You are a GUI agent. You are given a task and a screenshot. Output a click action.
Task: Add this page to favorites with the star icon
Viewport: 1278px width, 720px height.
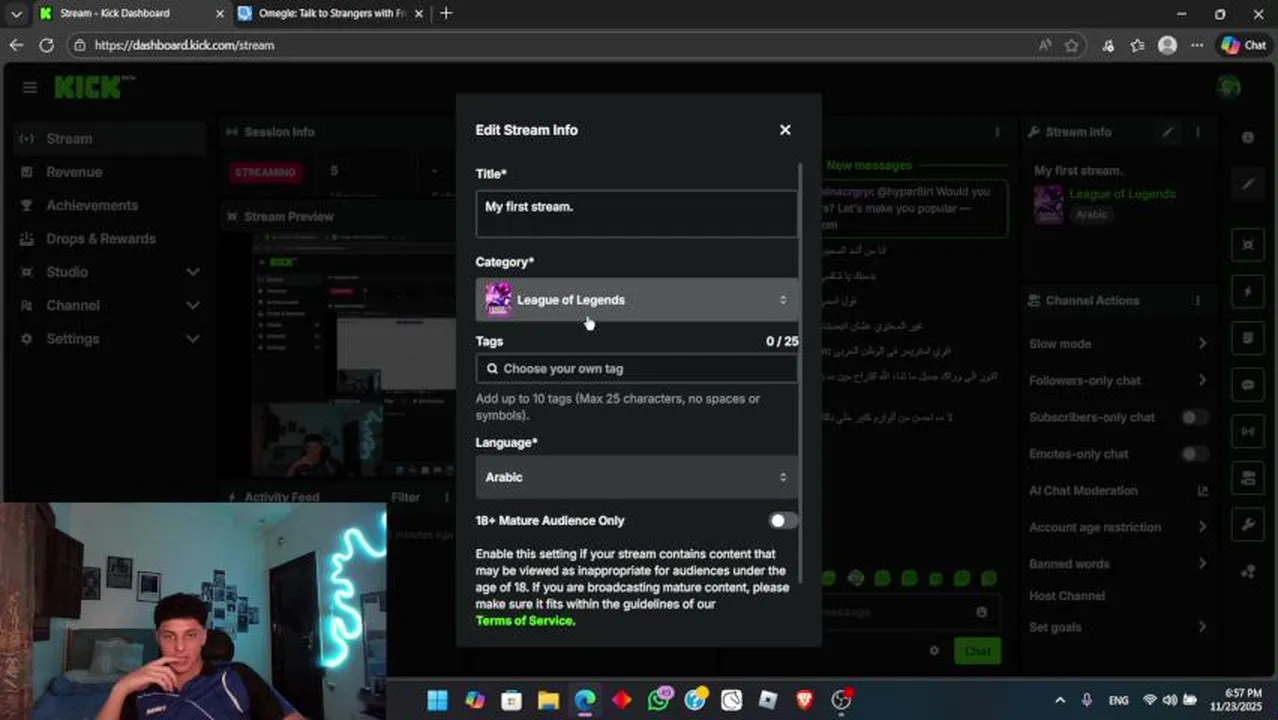coord(1072,45)
